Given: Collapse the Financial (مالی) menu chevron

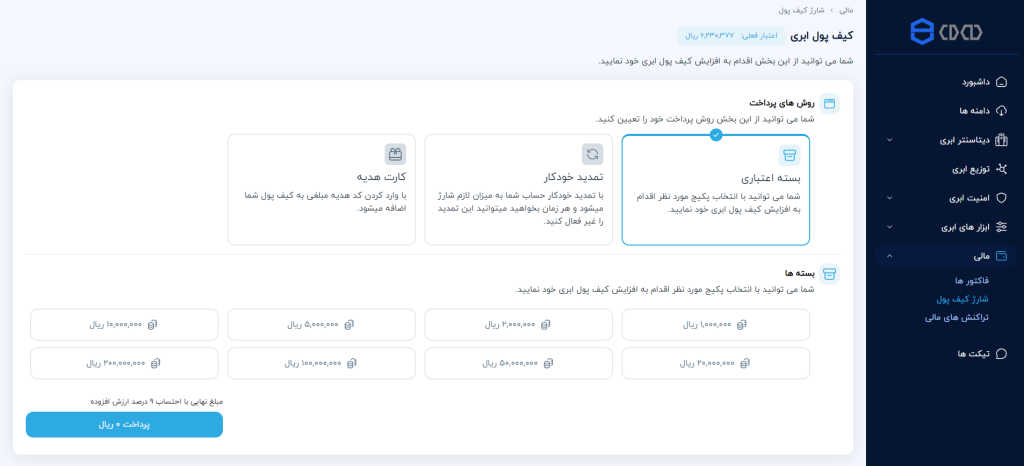Looking at the screenshot, I should [890, 256].
